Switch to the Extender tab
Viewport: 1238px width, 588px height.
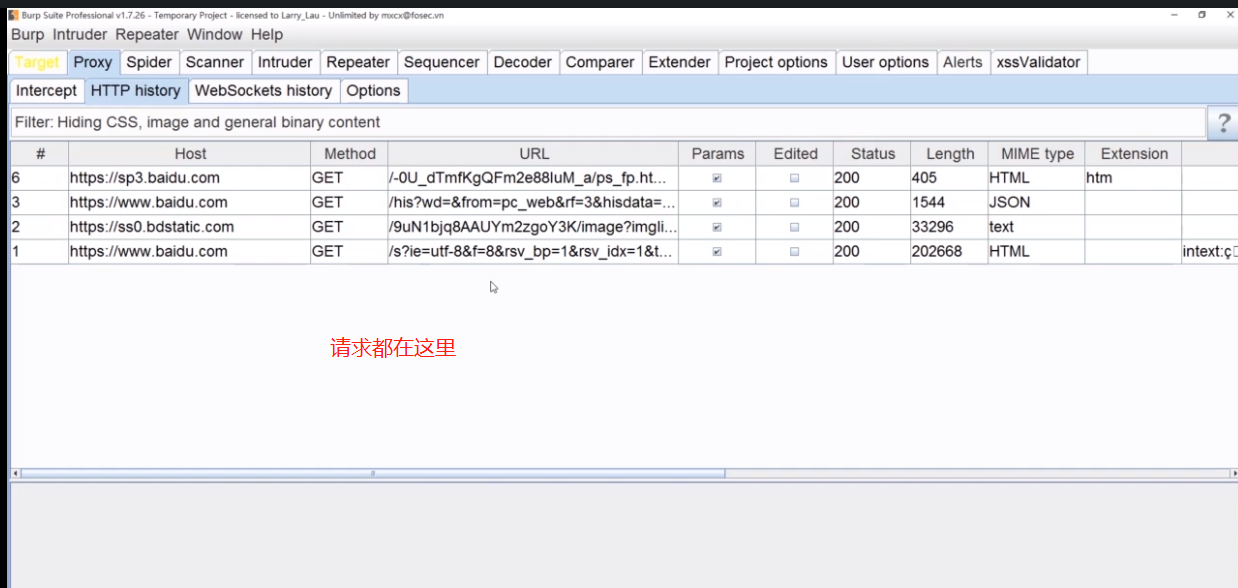coord(680,62)
